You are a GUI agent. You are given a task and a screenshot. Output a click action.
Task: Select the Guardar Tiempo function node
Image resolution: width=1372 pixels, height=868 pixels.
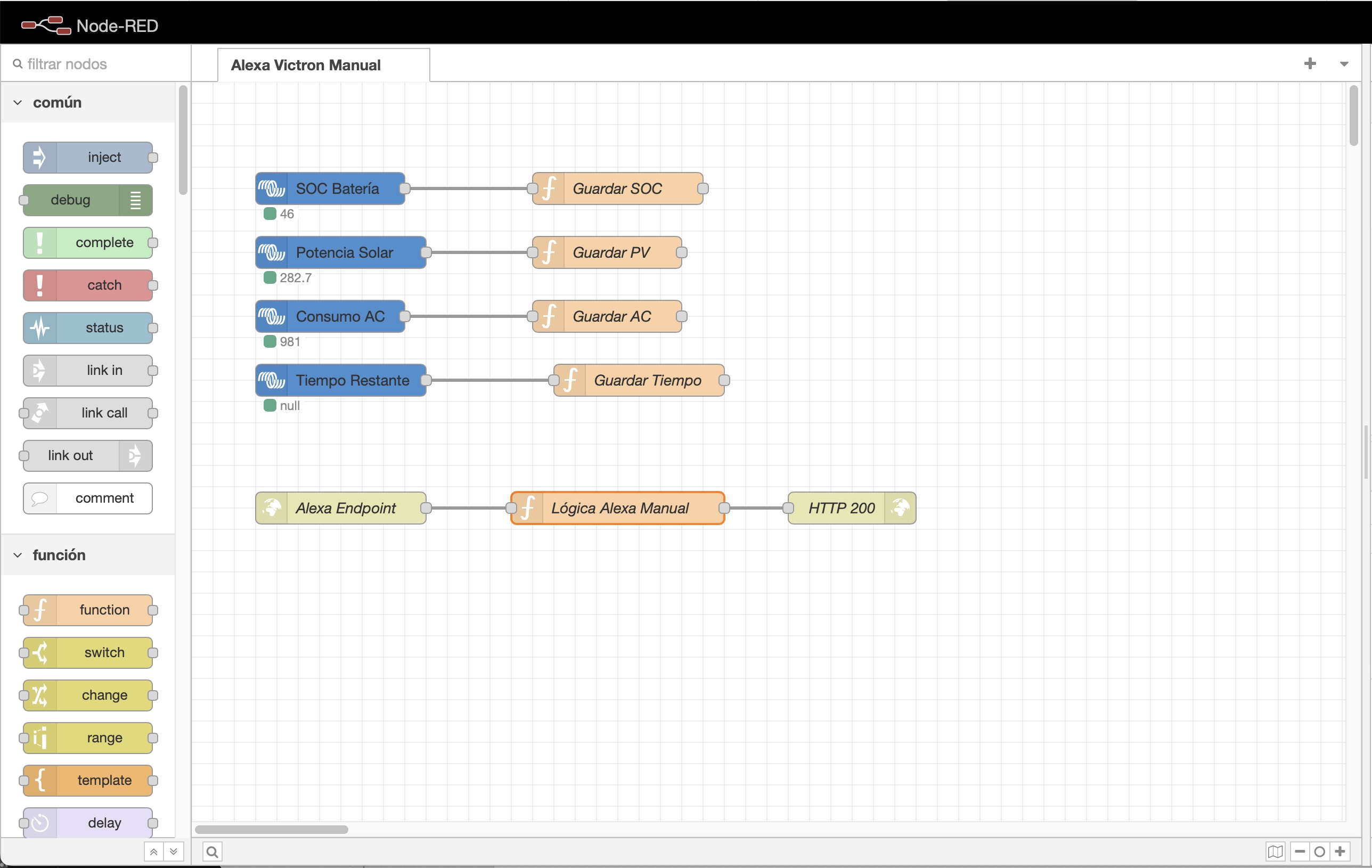coord(647,380)
